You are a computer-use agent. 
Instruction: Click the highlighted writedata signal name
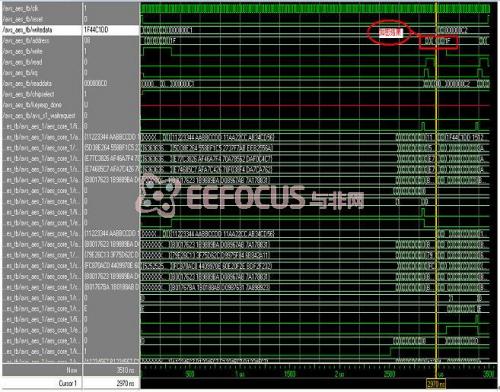(x=27, y=30)
